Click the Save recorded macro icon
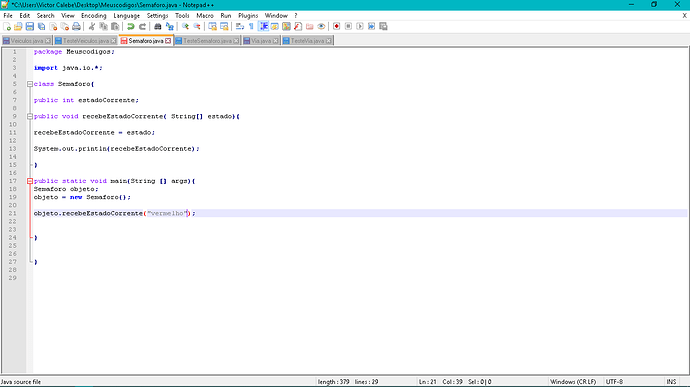The height and width of the screenshot is (387, 690). [383, 26]
